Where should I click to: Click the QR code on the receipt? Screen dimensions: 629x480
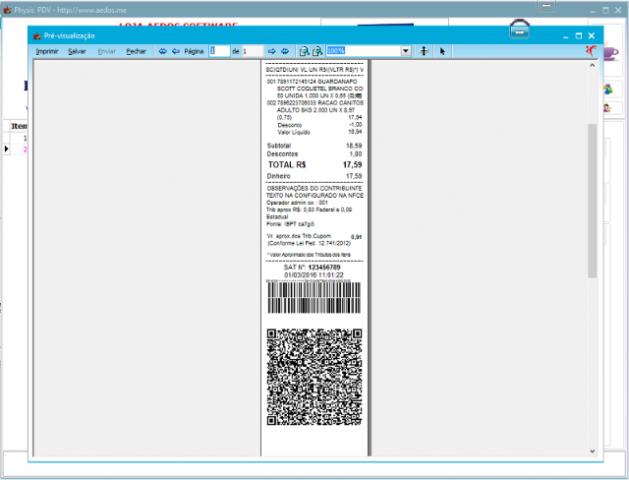click(314, 377)
